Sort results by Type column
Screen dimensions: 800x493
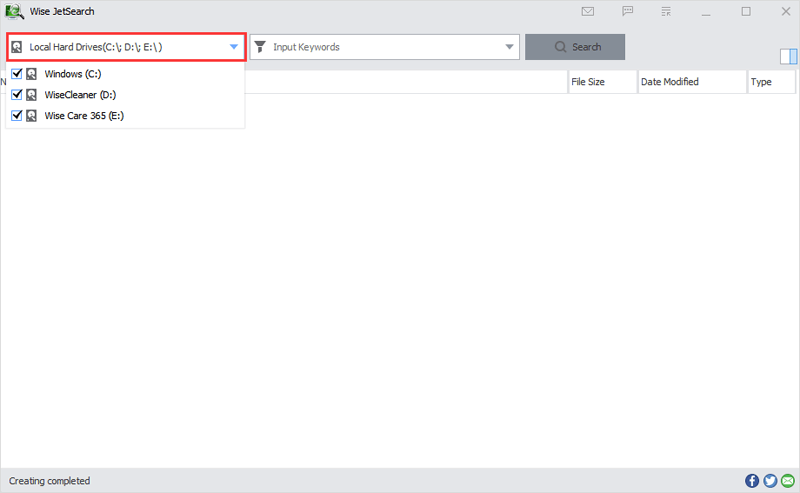tap(771, 82)
